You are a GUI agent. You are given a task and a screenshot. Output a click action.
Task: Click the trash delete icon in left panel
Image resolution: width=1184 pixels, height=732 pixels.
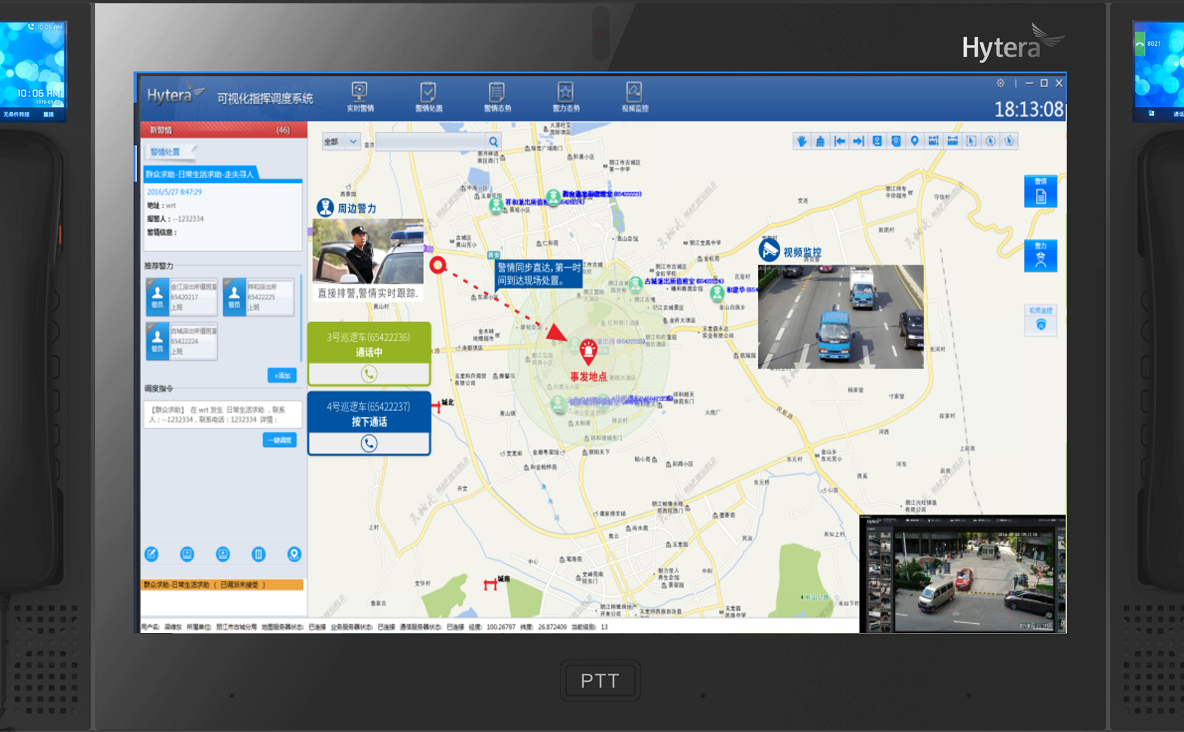click(x=258, y=554)
